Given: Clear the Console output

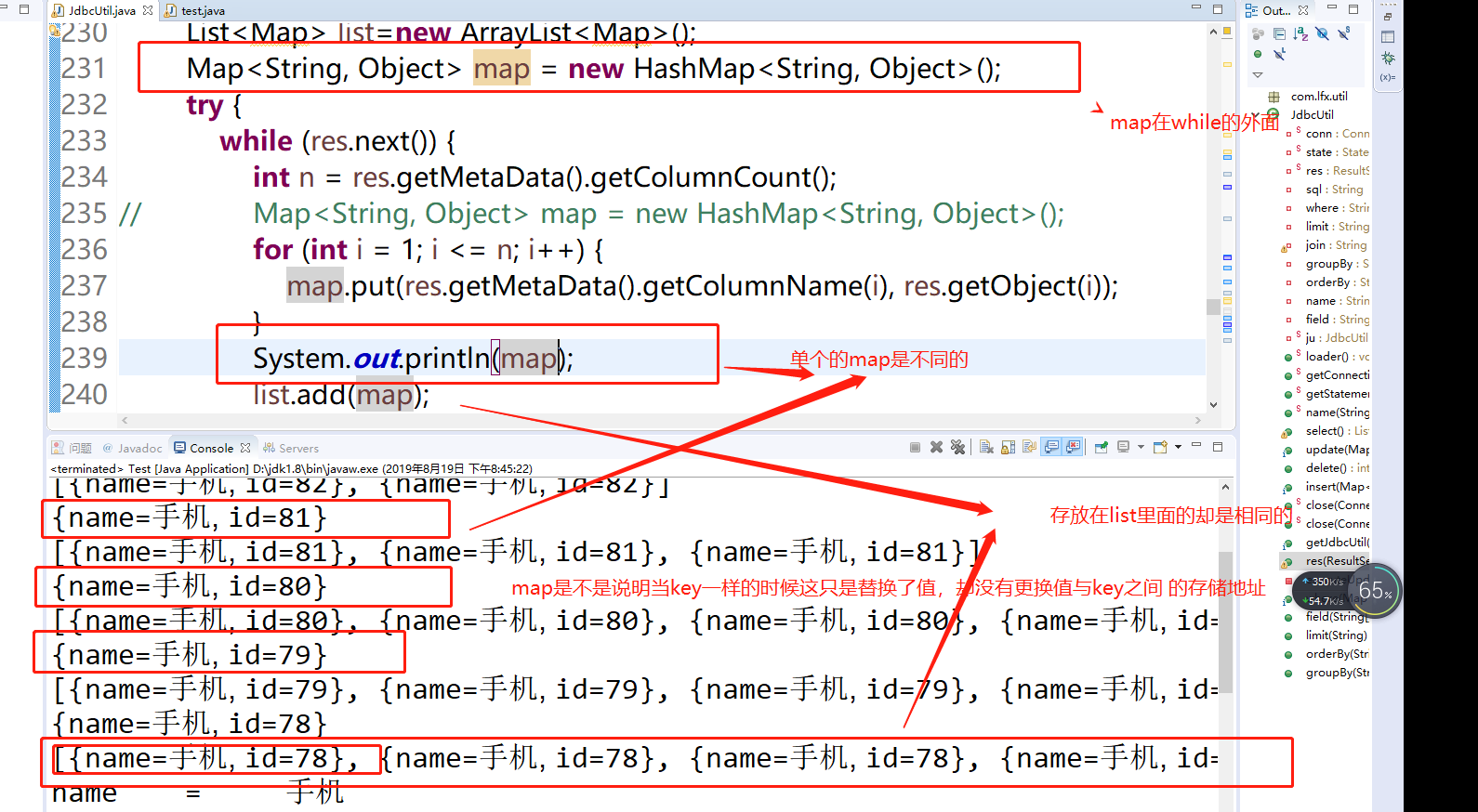Looking at the screenshot, I should (x=986, y=447).
